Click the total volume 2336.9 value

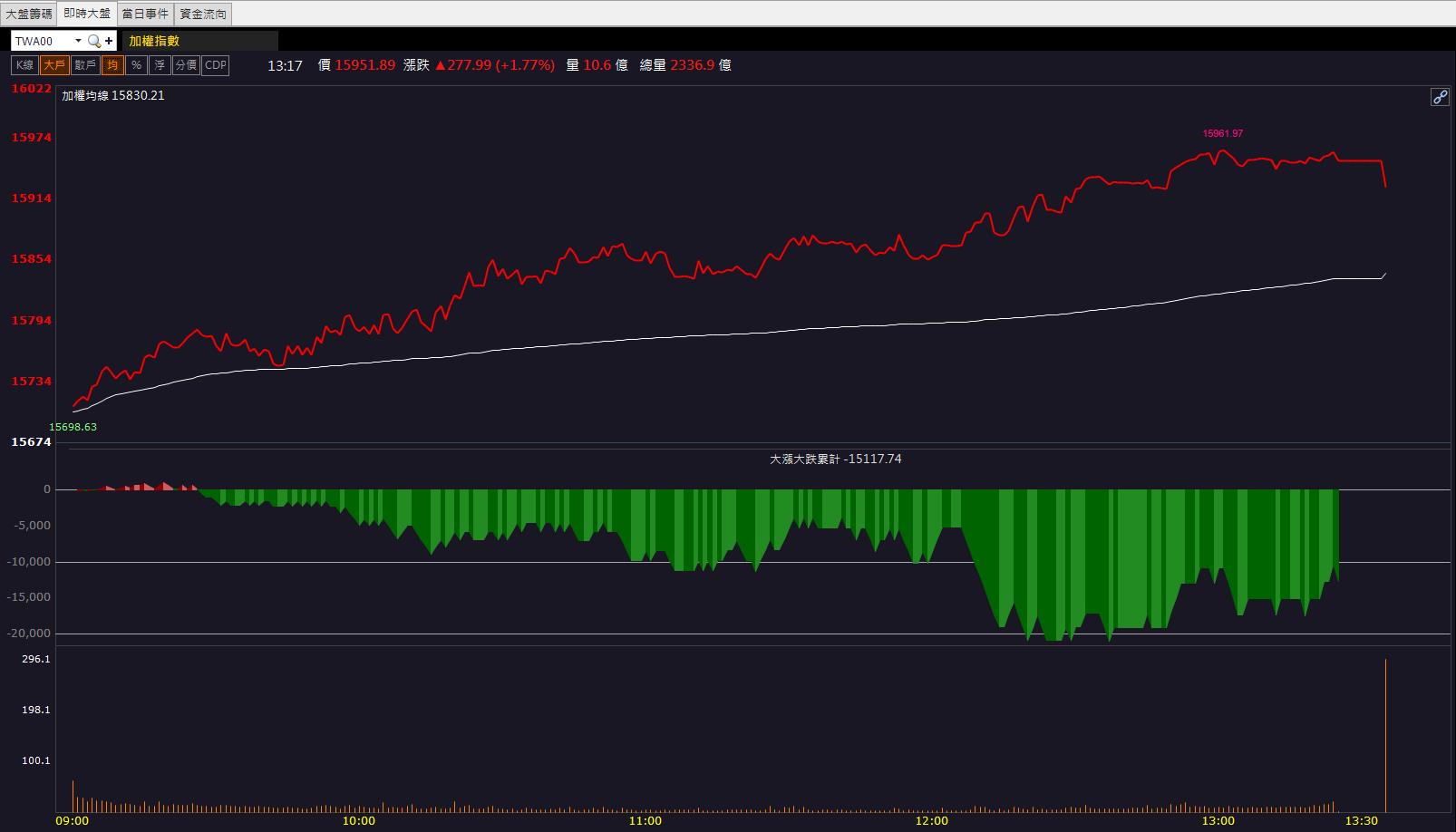pos(693,65)
